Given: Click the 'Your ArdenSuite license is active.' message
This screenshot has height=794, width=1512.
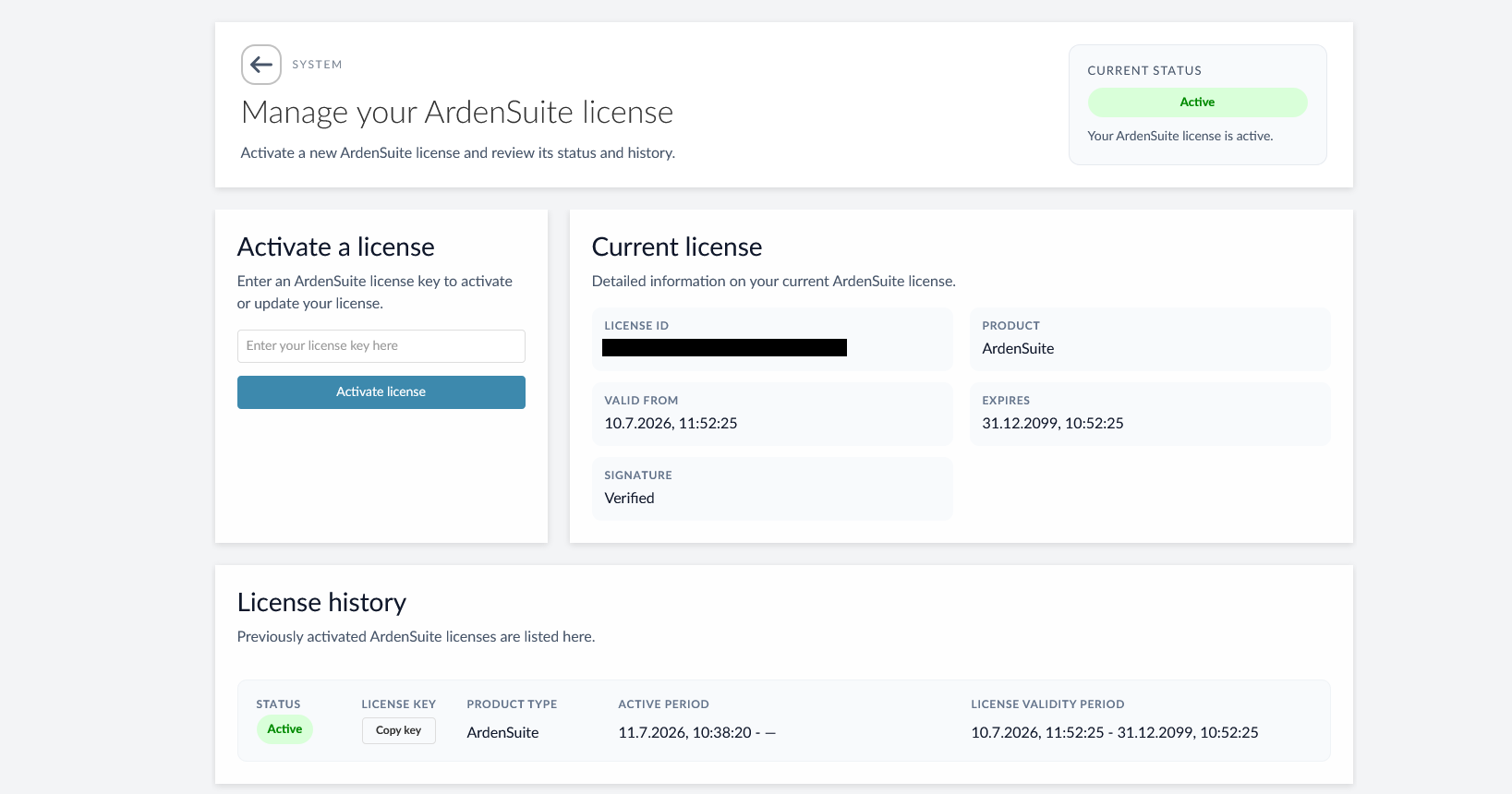Looking at the screenshot, I should (x=1180, y=136).
